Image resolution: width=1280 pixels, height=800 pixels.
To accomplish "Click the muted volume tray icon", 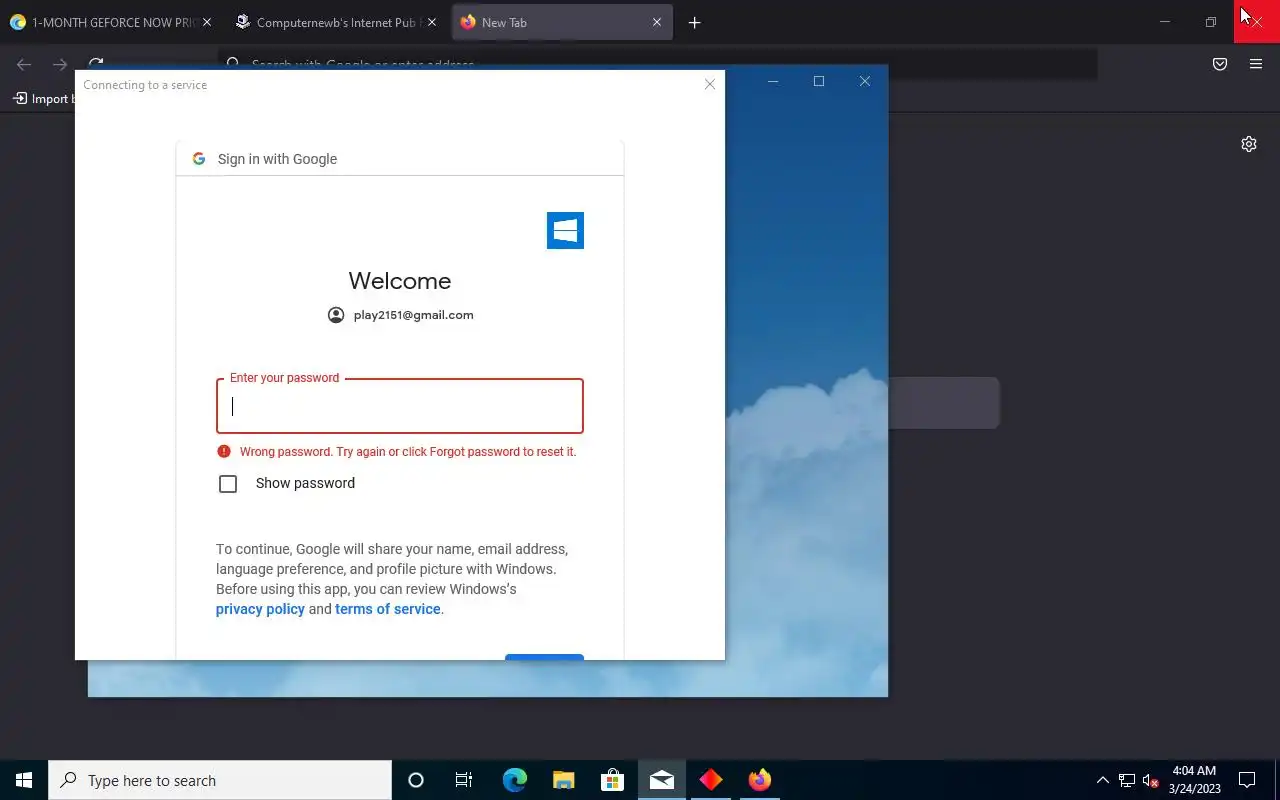I will click(x=1150, y=780).
